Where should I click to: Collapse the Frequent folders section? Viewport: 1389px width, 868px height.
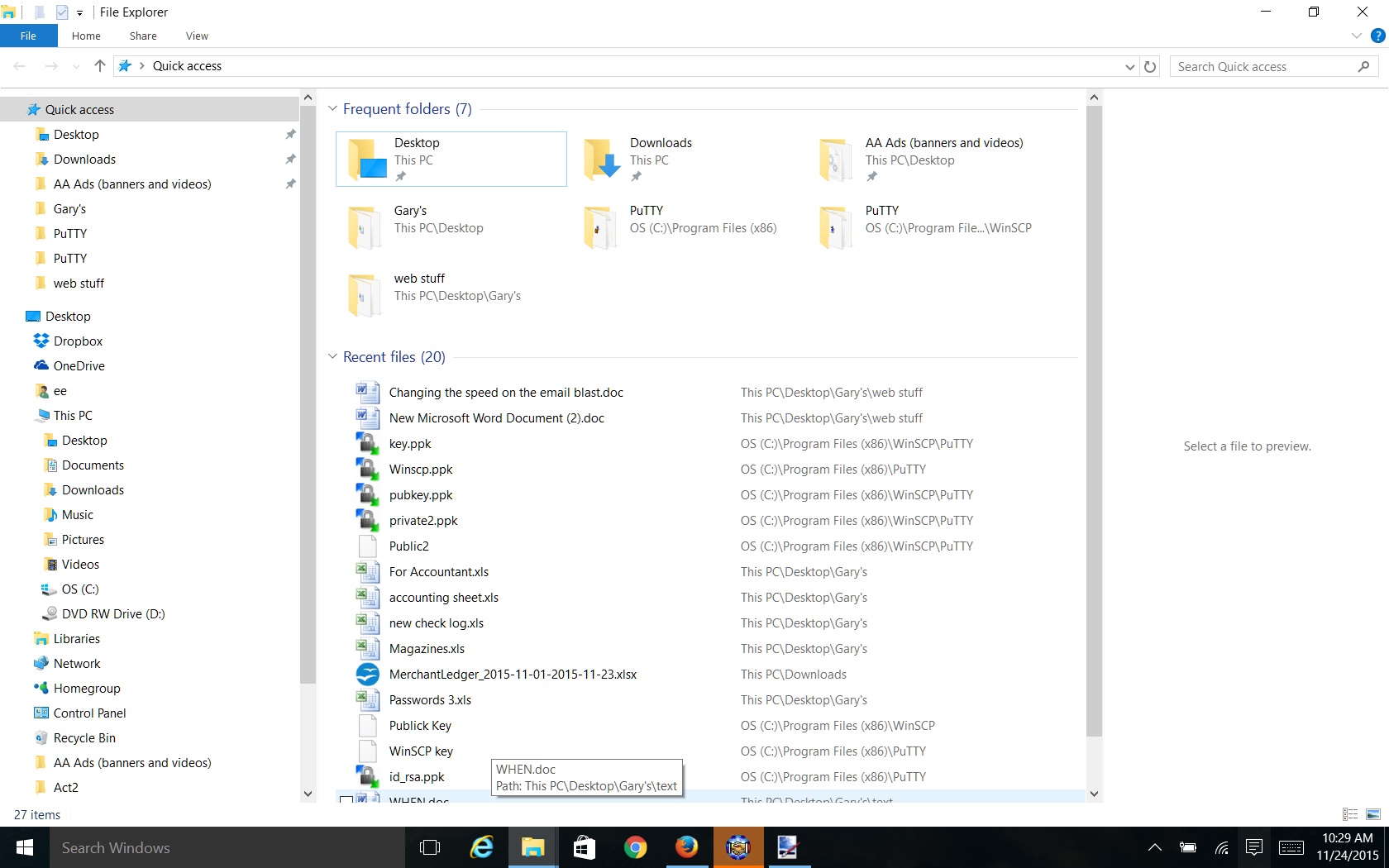[x=333, y=109]
